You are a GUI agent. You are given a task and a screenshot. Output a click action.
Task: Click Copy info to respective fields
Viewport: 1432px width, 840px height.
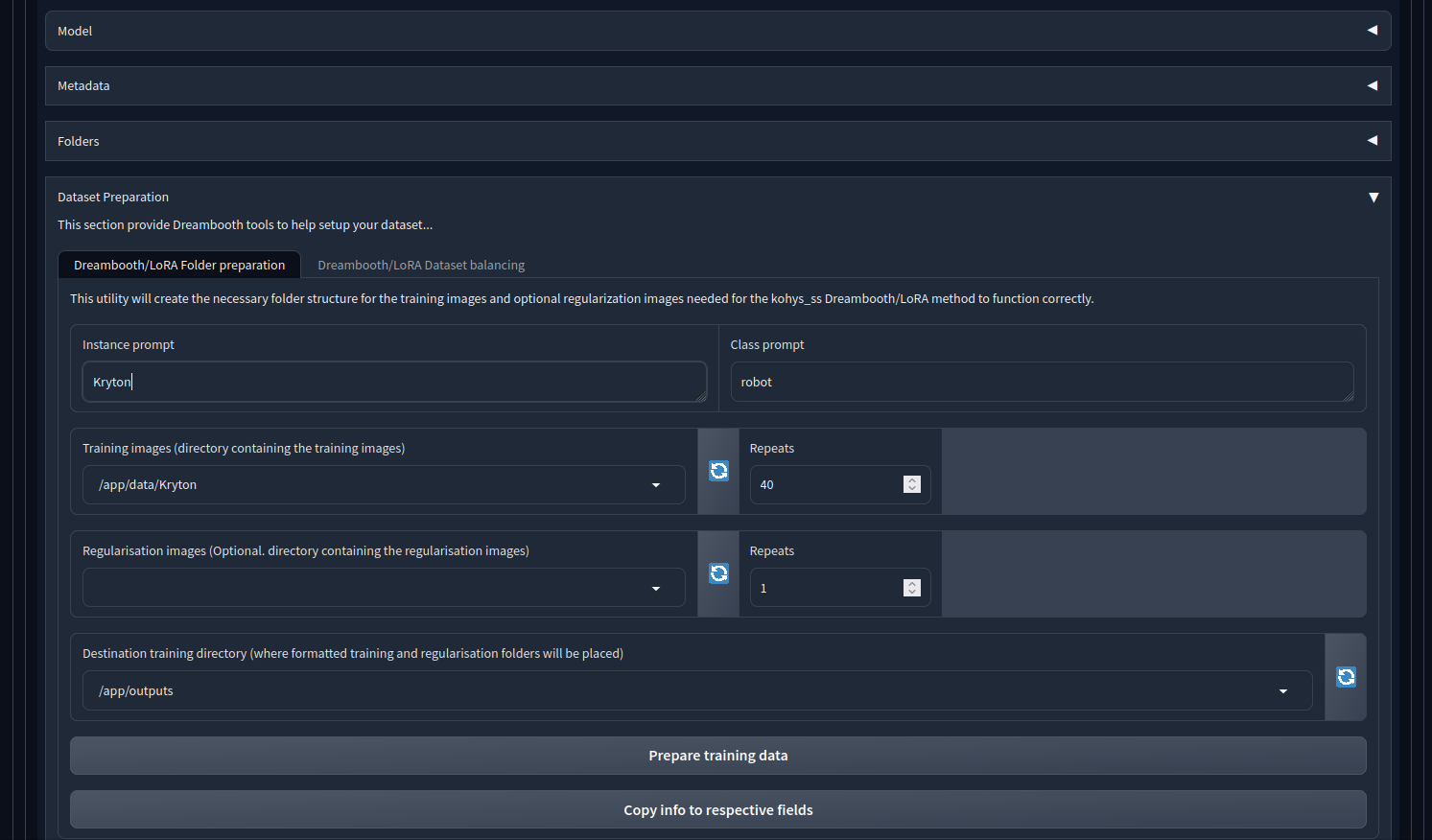[717, 810]
